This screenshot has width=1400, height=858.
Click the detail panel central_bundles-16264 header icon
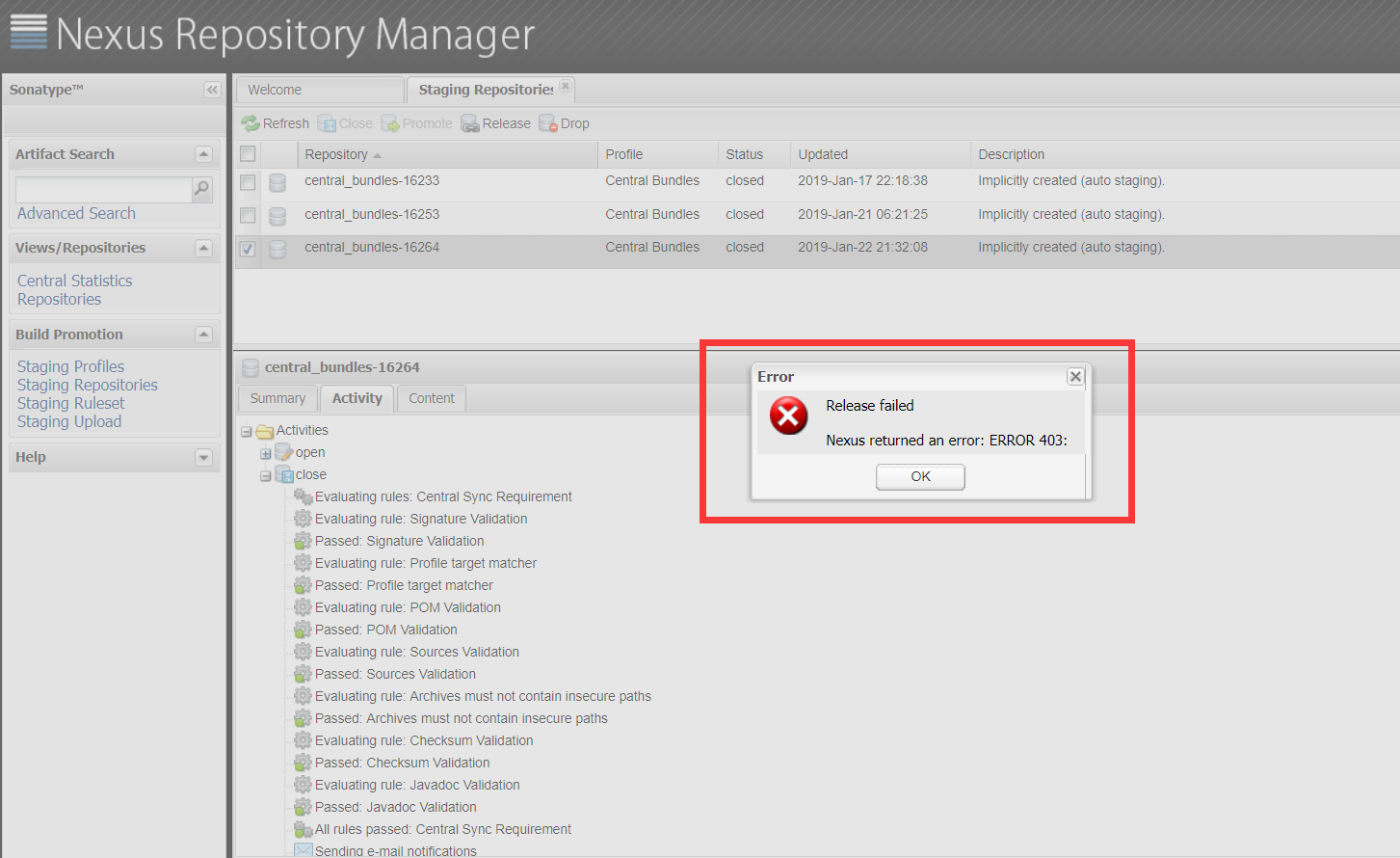click(251, 367)
